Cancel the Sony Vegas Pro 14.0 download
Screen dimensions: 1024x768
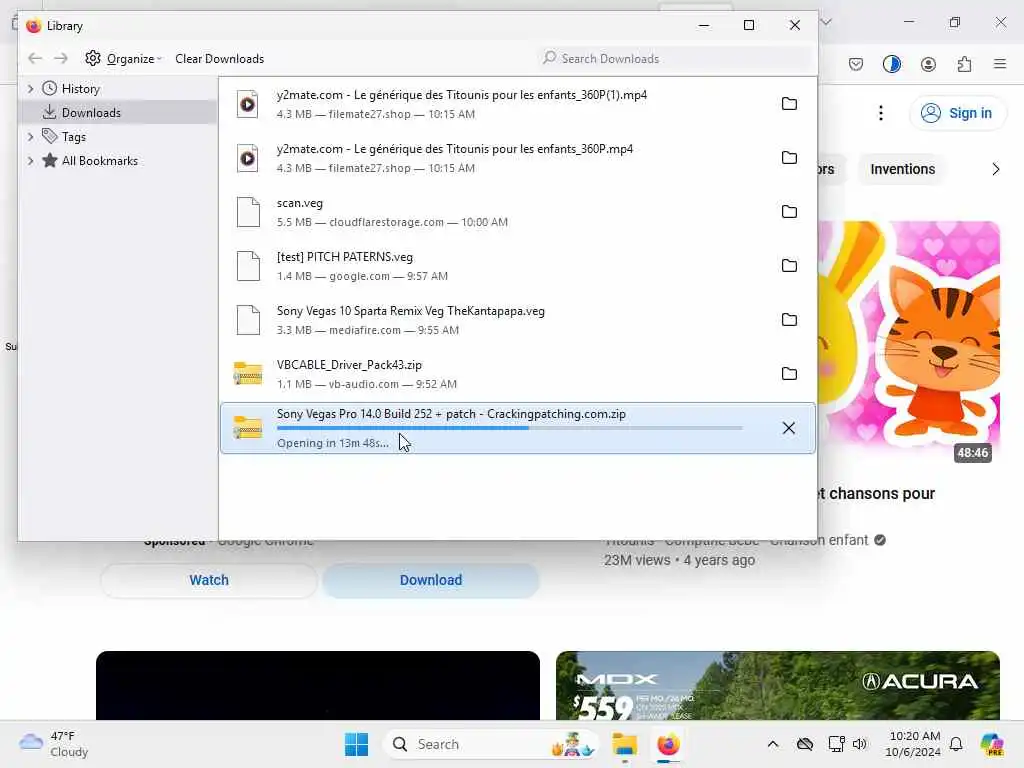(788, 428)
